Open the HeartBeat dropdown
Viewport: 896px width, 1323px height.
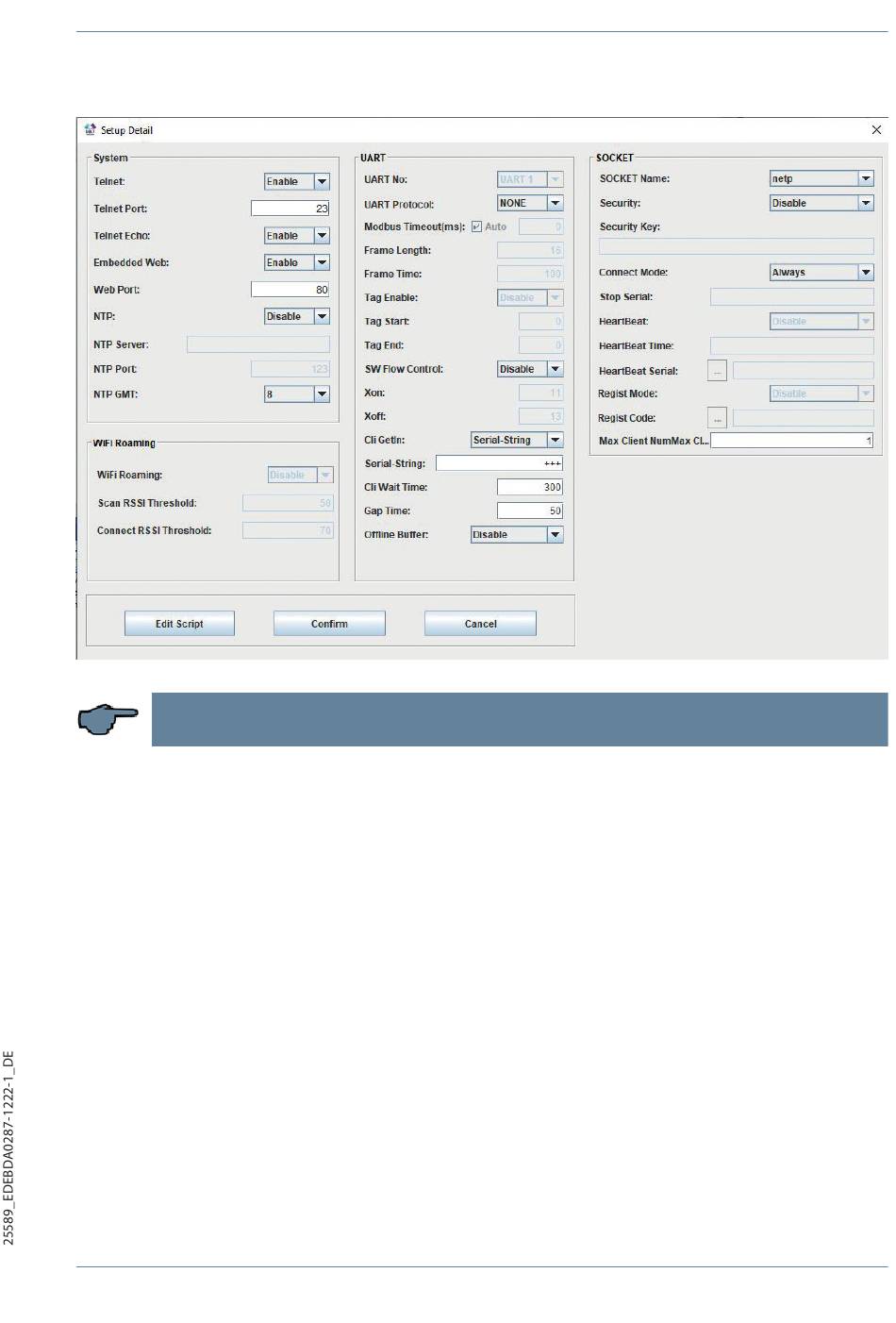pyautogui.click(x=821, y=321)
